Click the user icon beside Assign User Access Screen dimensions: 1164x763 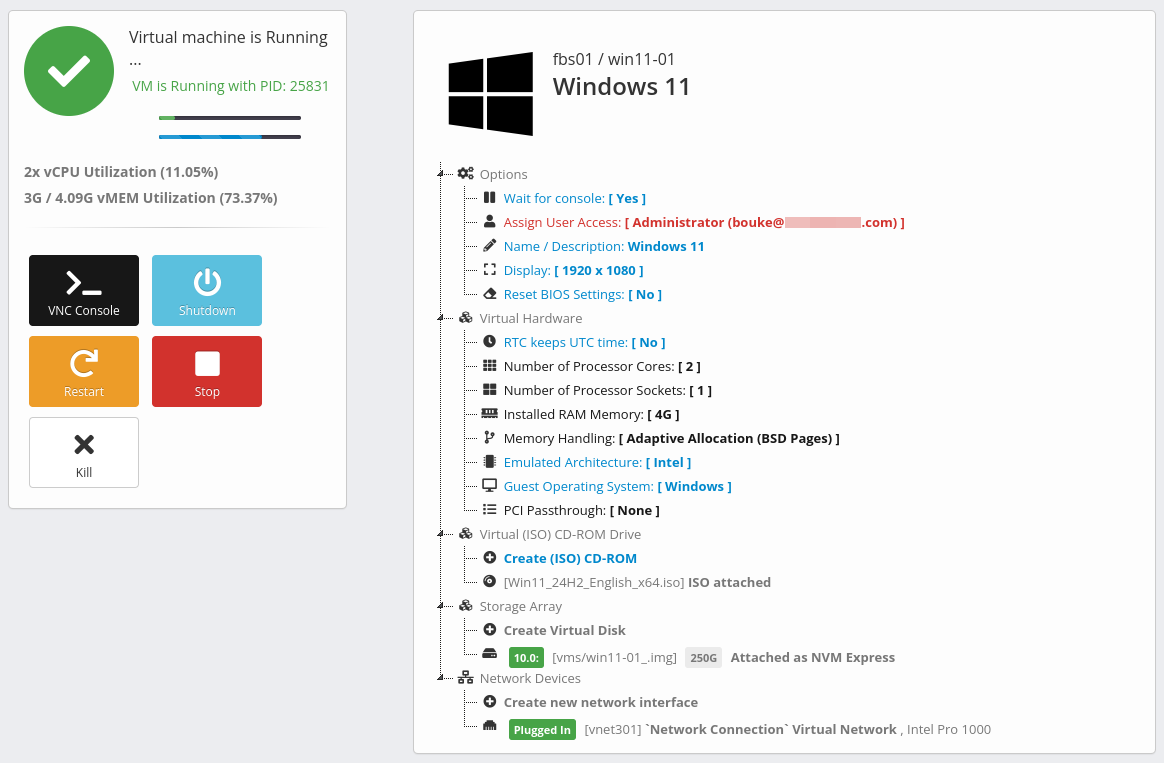click(489, 221)
